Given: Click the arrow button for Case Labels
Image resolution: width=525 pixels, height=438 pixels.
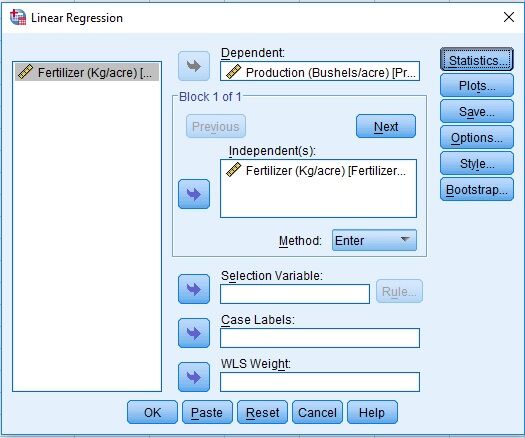Looking at the screenshot, I should (194, 333).
